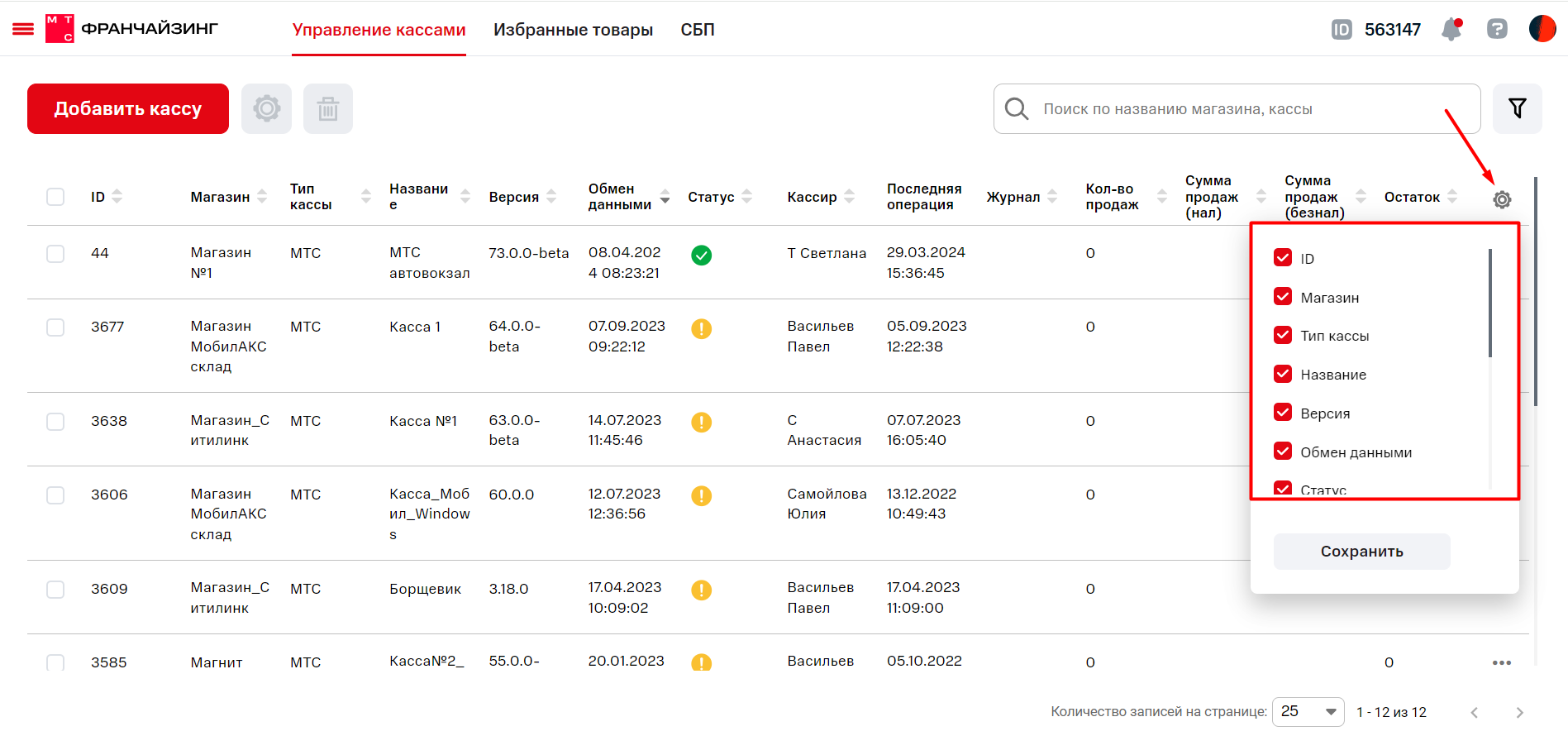1568x736 pixels.
Task: Click the scrollbar in column settings panel
Action: tap(1490, 303)
